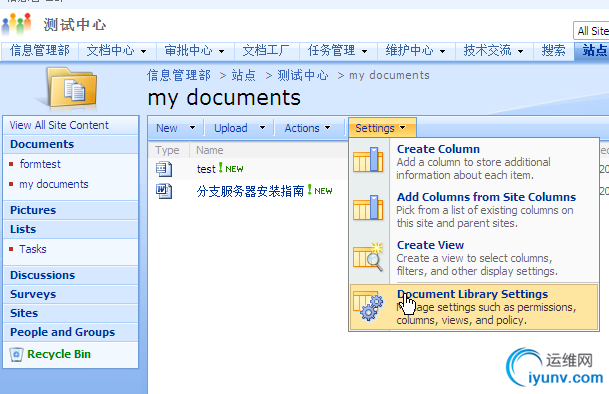The image size is (609, 394).
Task: Open the 分支服务器安装指南 document
Action: [x=250, y=191]
